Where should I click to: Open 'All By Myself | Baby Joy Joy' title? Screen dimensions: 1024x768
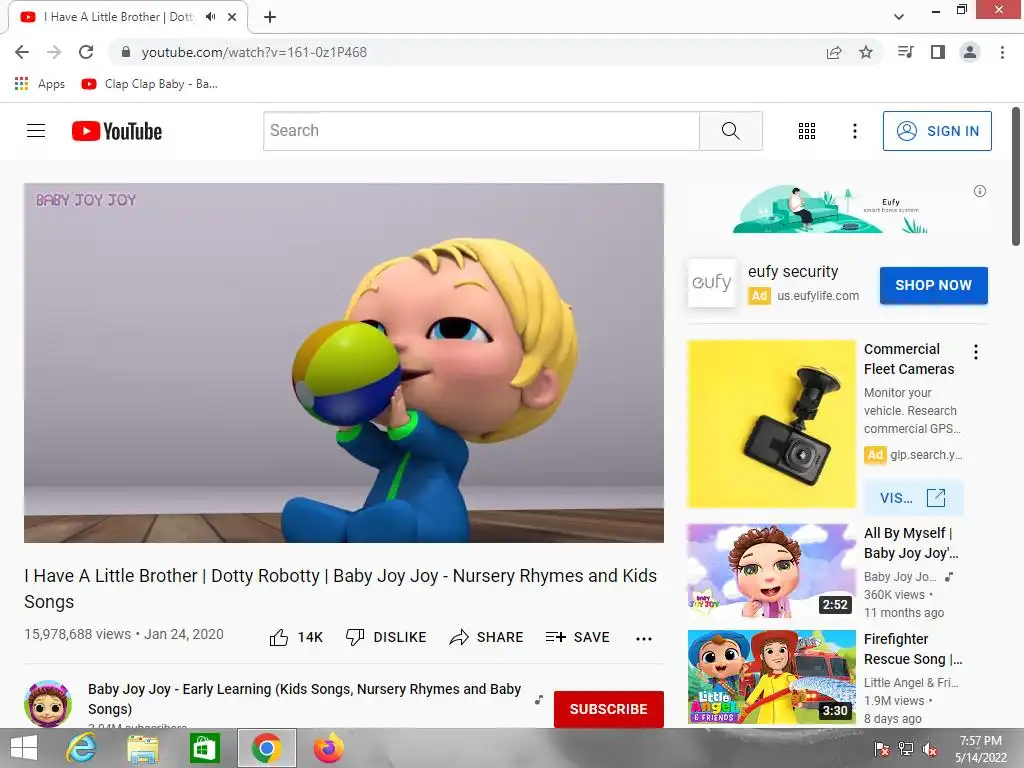[x=911, y=543]
